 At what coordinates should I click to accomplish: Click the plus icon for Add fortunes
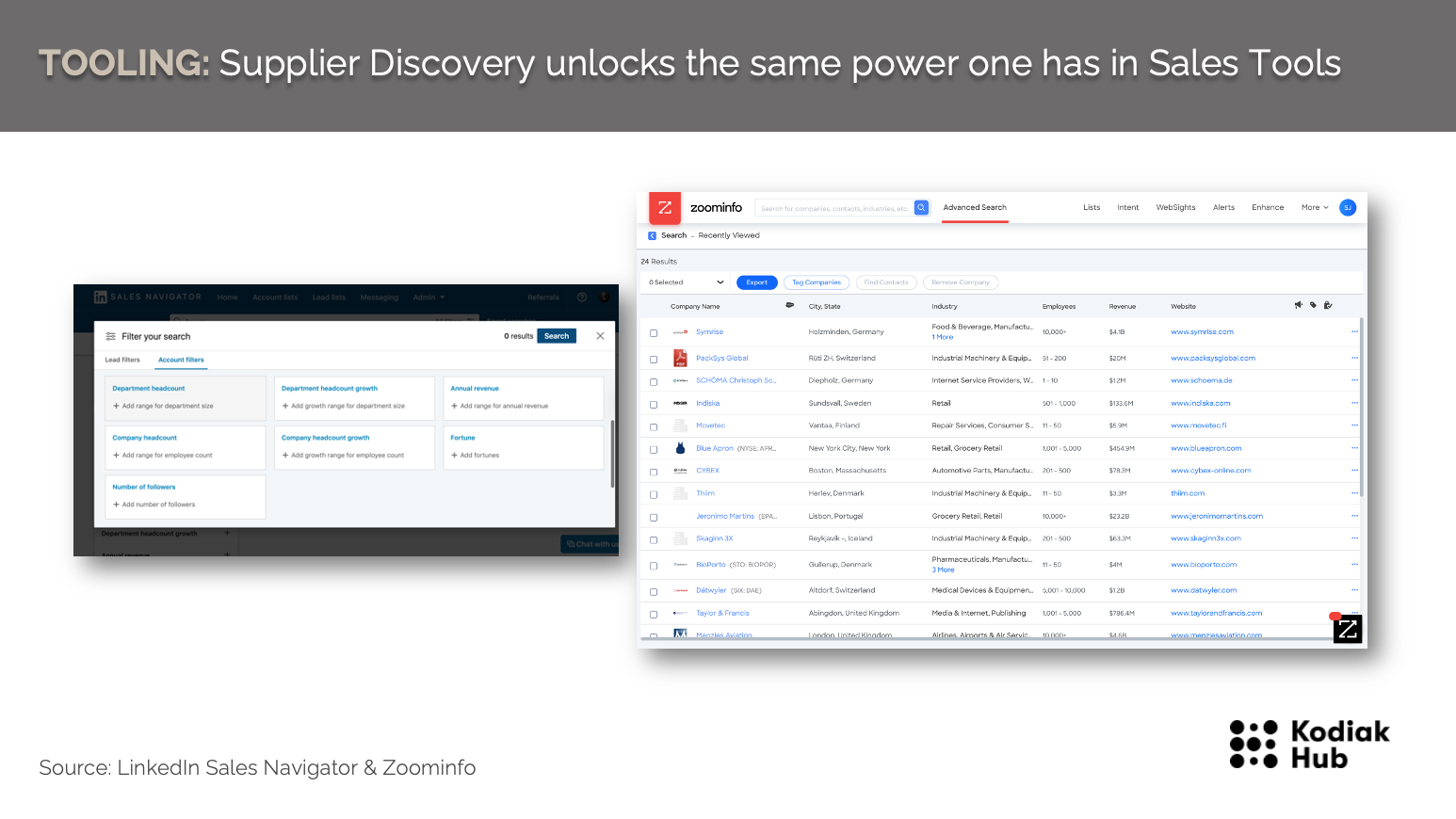pyautogui.click(x=454, y=455)
